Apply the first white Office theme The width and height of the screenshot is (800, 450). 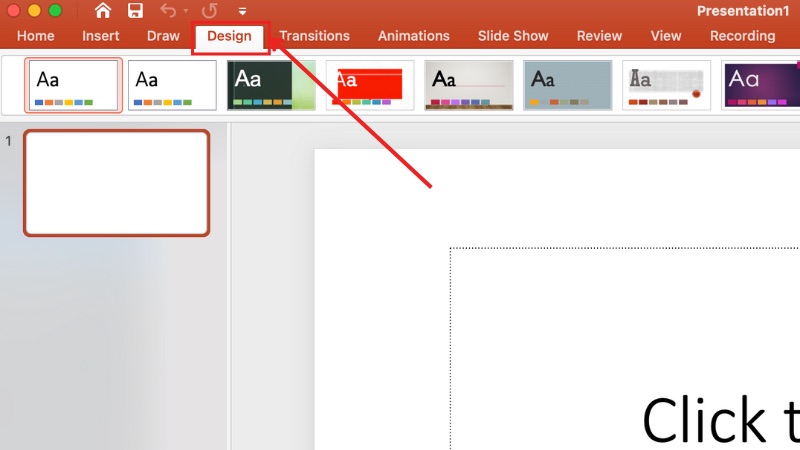click(73, 85)
